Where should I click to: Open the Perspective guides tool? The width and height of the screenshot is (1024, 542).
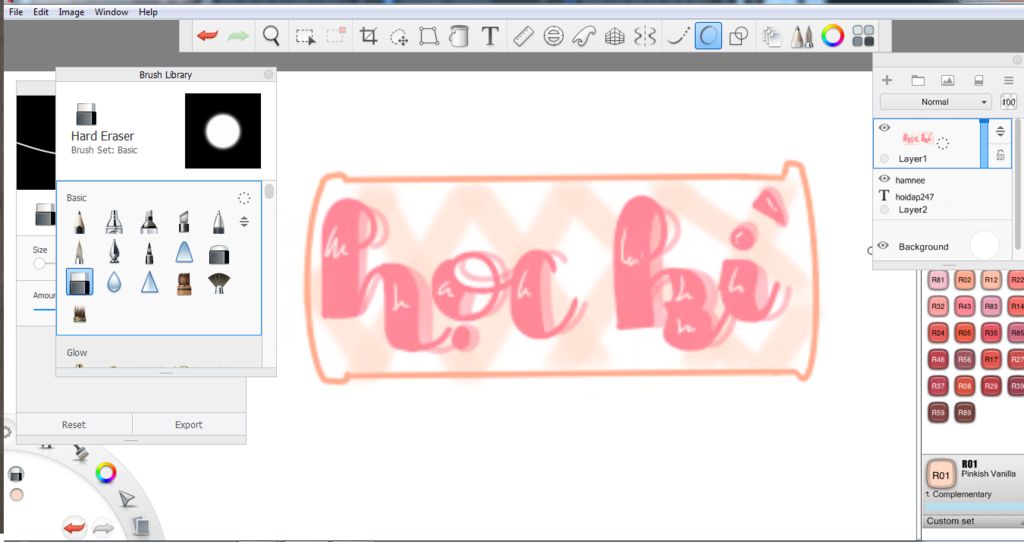click(x=615, y=37)
